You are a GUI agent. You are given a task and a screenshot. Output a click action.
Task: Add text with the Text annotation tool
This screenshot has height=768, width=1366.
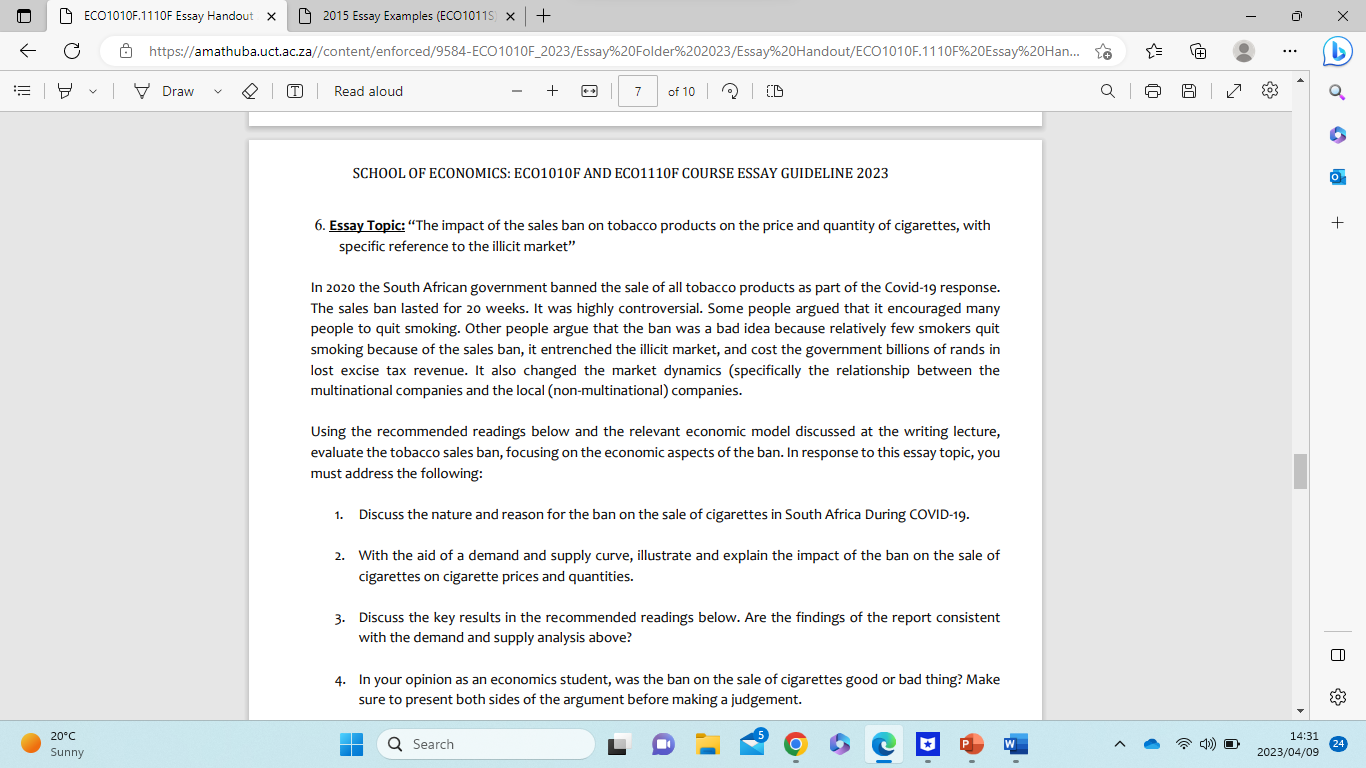click(x=295, y=91)
